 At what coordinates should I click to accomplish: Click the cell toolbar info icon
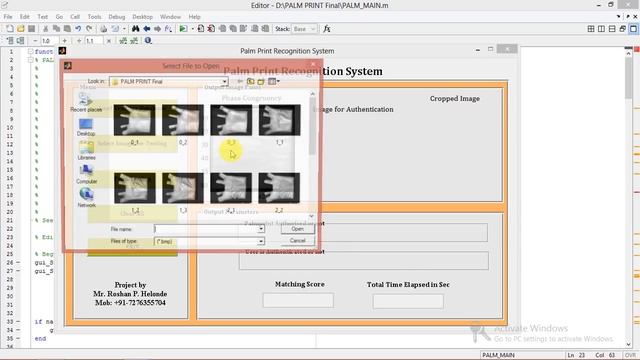tap(148, 40)
